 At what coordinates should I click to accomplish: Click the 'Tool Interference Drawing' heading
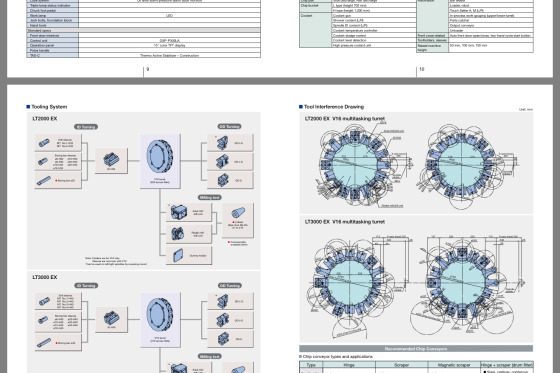click(x=334, y=107)
